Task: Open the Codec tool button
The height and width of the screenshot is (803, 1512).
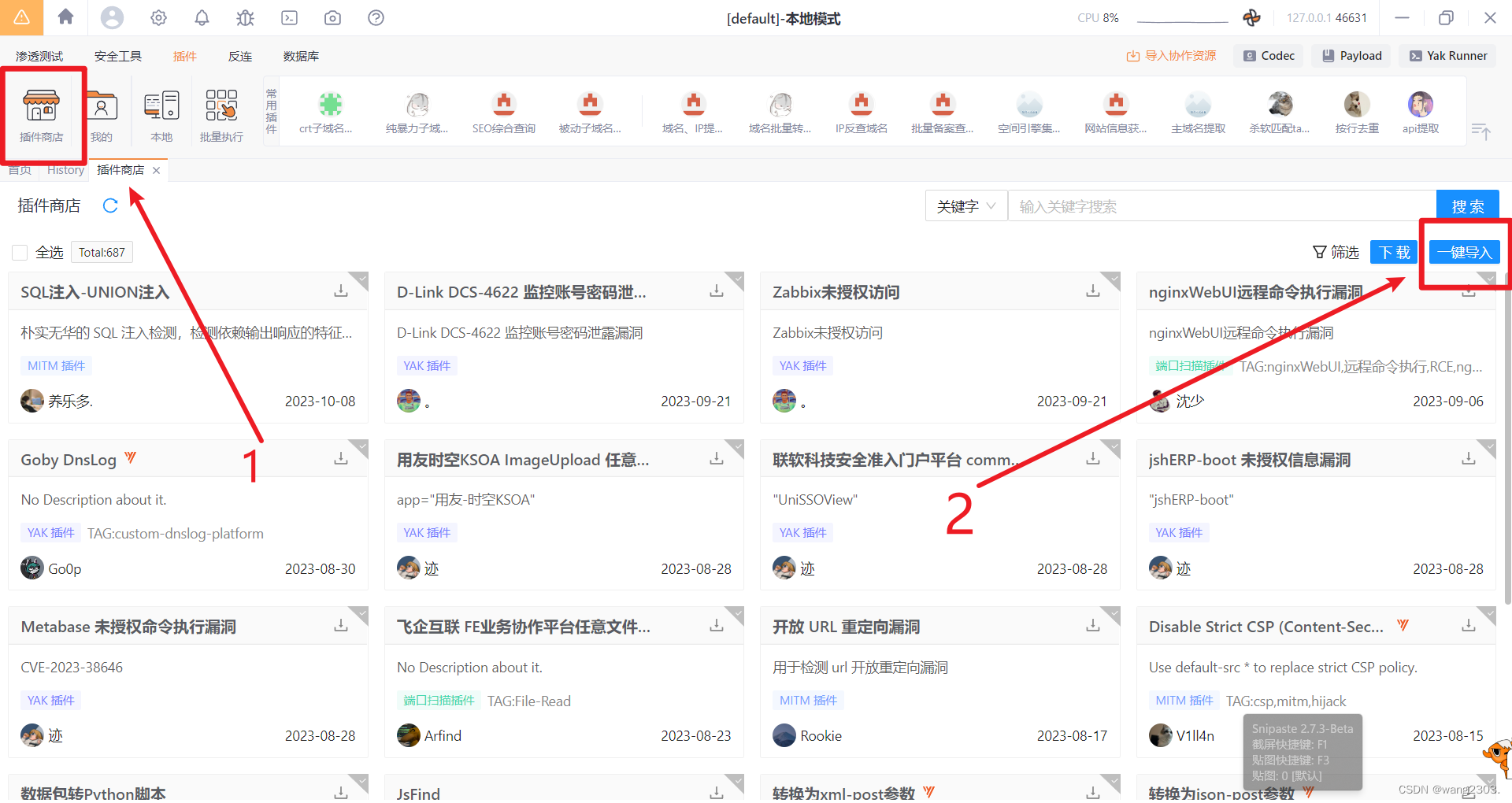Action: tap(1269, 56)
